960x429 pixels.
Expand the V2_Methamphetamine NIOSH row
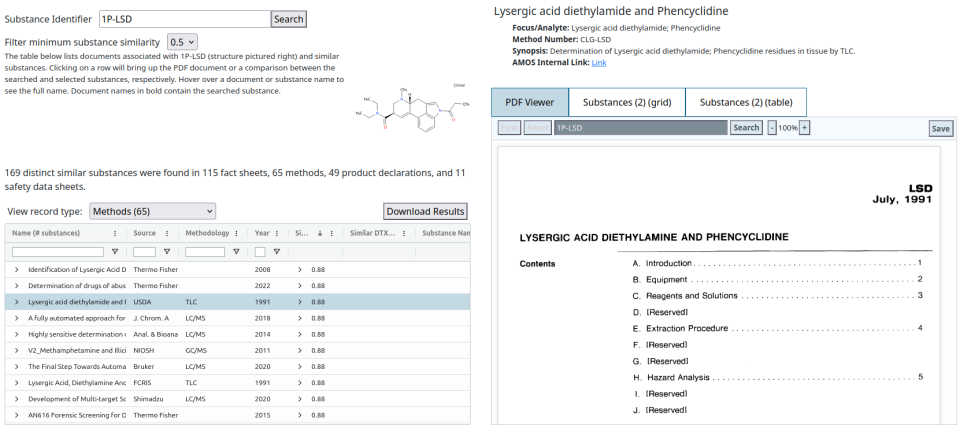[17, 351]
